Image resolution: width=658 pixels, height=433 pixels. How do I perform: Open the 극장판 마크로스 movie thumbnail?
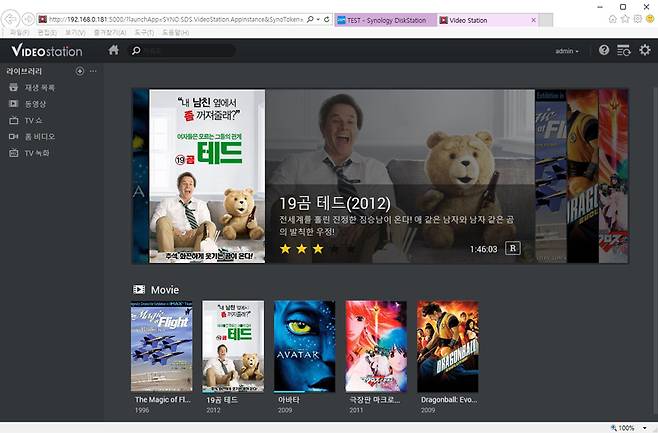(376, 346)
